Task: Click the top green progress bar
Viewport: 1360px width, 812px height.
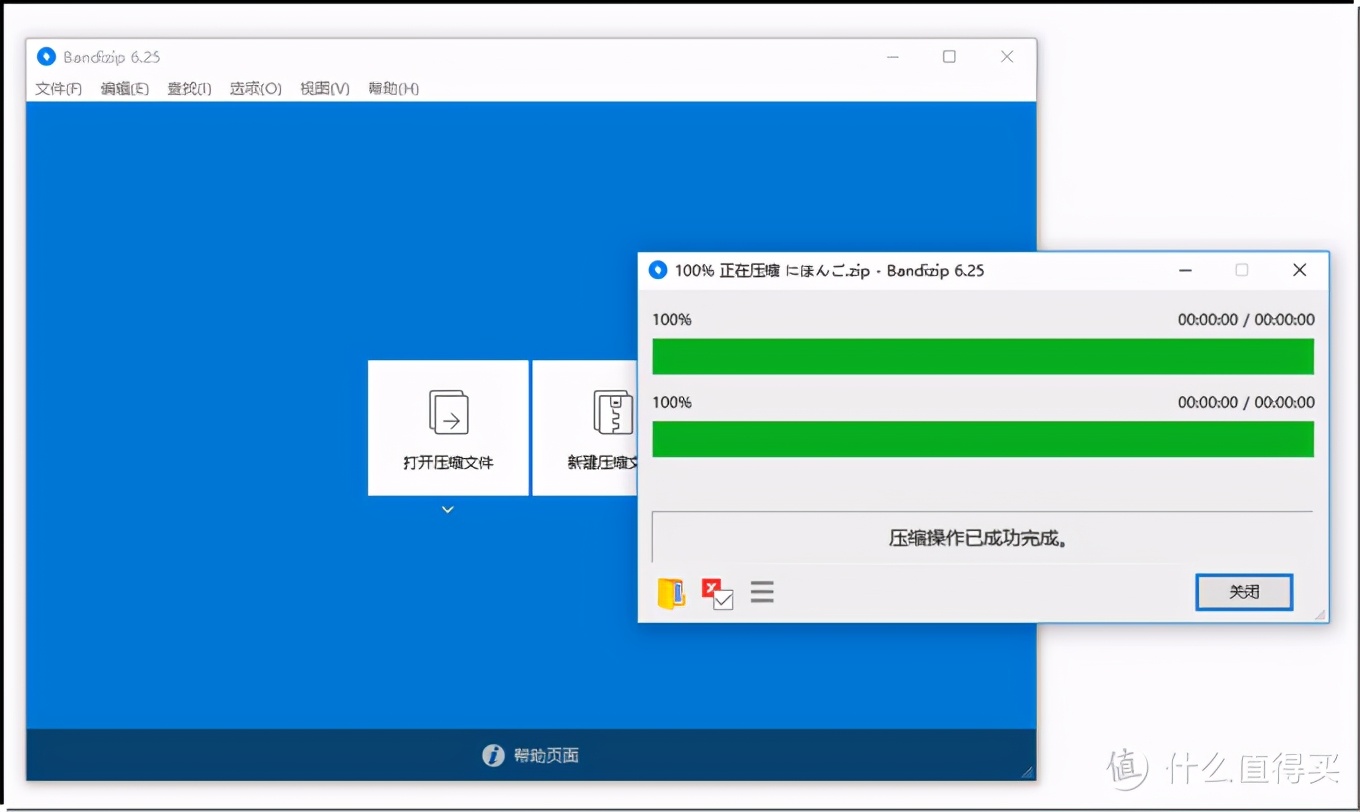Action: pyautogui.click(x=982, y=356)
